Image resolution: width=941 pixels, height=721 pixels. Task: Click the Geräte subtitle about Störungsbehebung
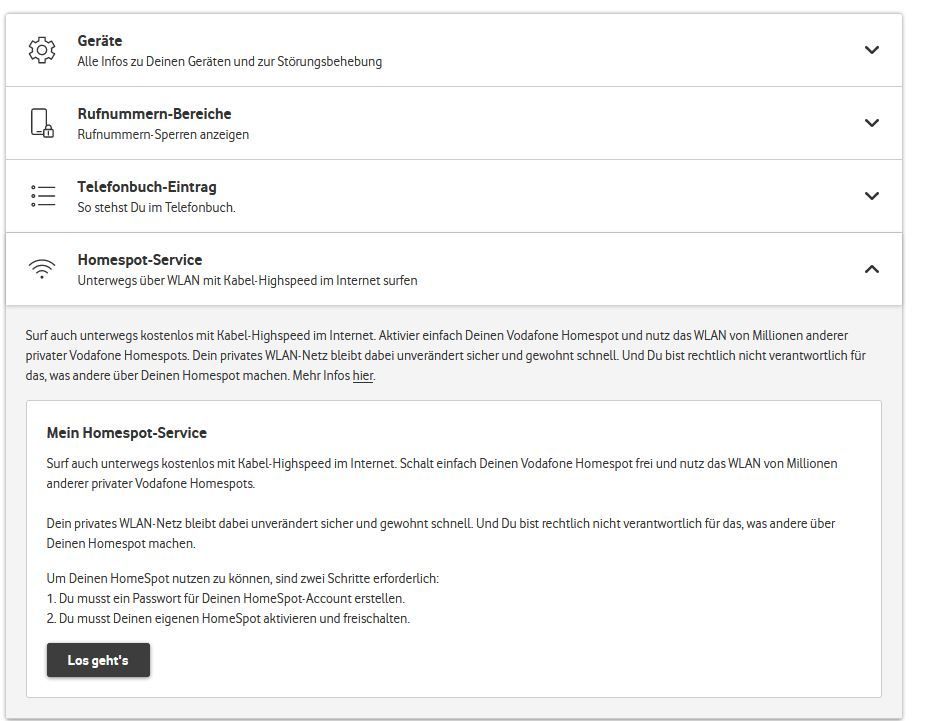(x=229, y=61)
